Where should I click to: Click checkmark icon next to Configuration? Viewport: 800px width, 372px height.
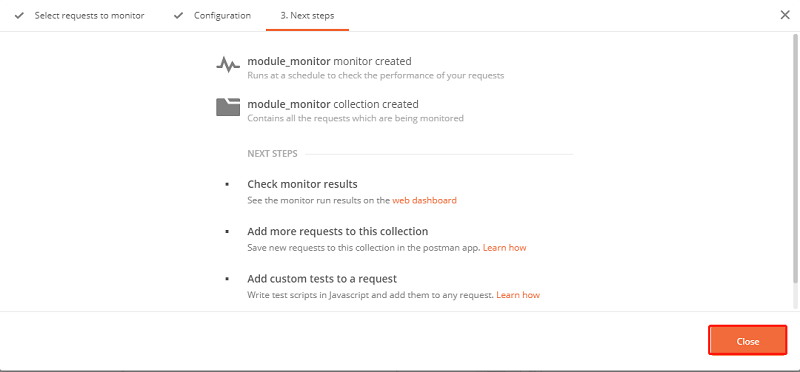coord(178,16)
